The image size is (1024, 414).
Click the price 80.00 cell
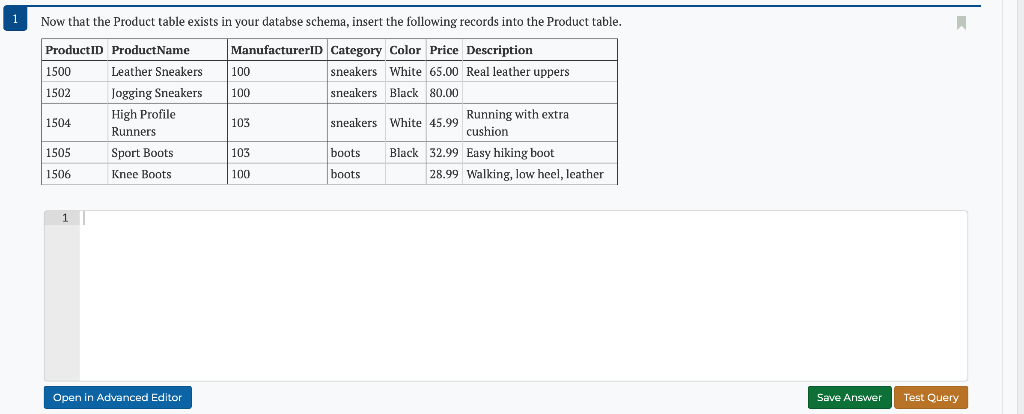click(444, 93)
